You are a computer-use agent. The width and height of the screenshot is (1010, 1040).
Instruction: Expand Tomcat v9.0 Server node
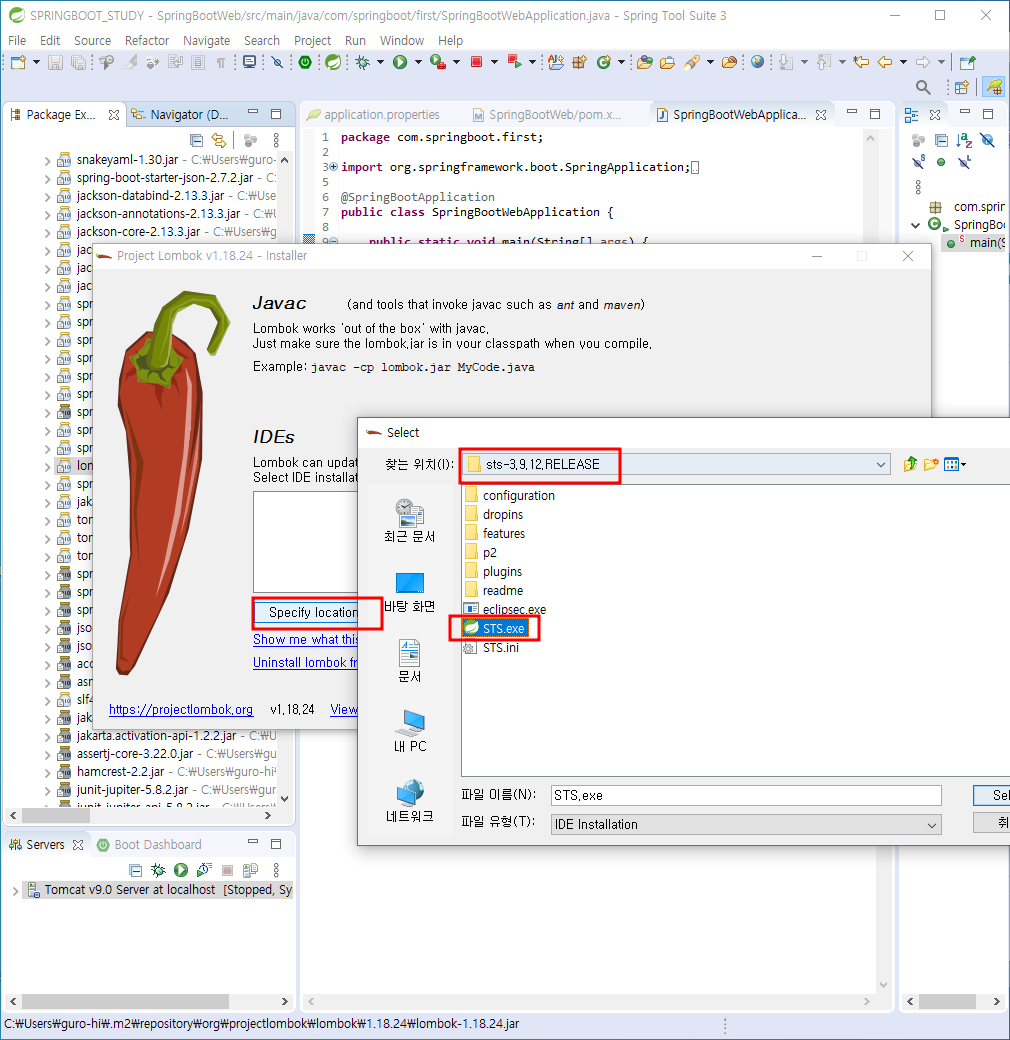[x=15, y=891]
